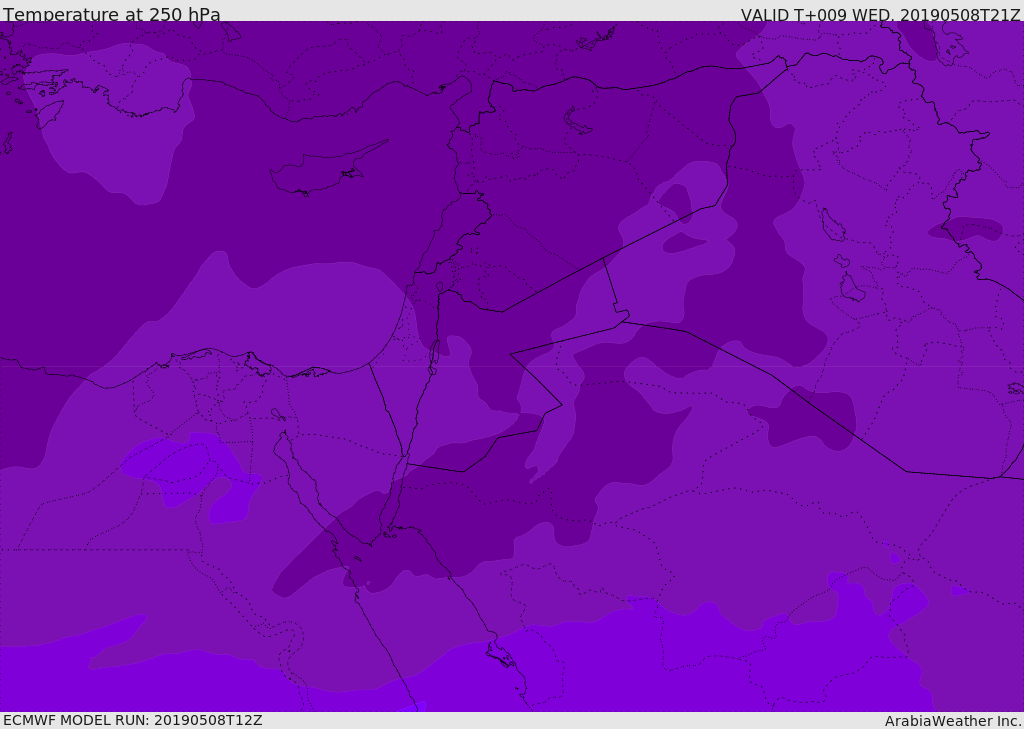Click the 'Temperature at 250 hPa' title
The image size is (1024, 729).
[112, 14]
